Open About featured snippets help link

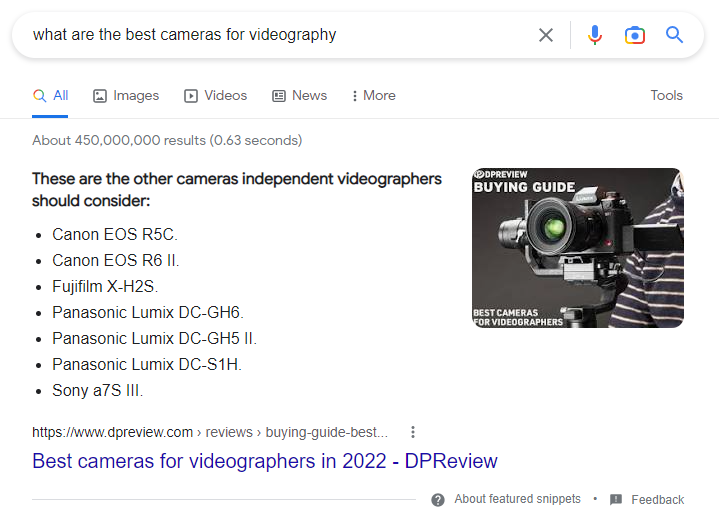pyautogui.click(x=517, y=499)
